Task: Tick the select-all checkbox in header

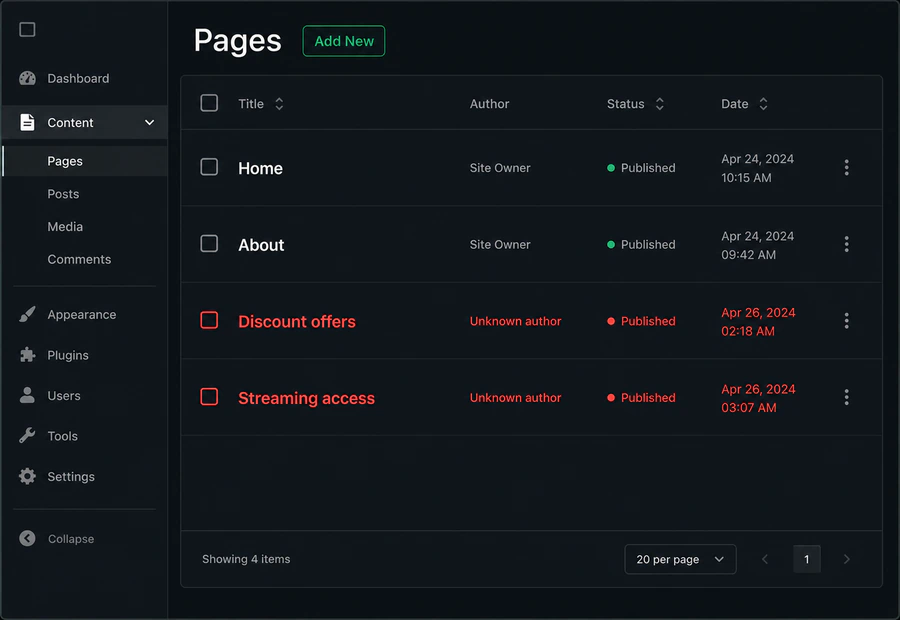Action: [x=209, y=103]
